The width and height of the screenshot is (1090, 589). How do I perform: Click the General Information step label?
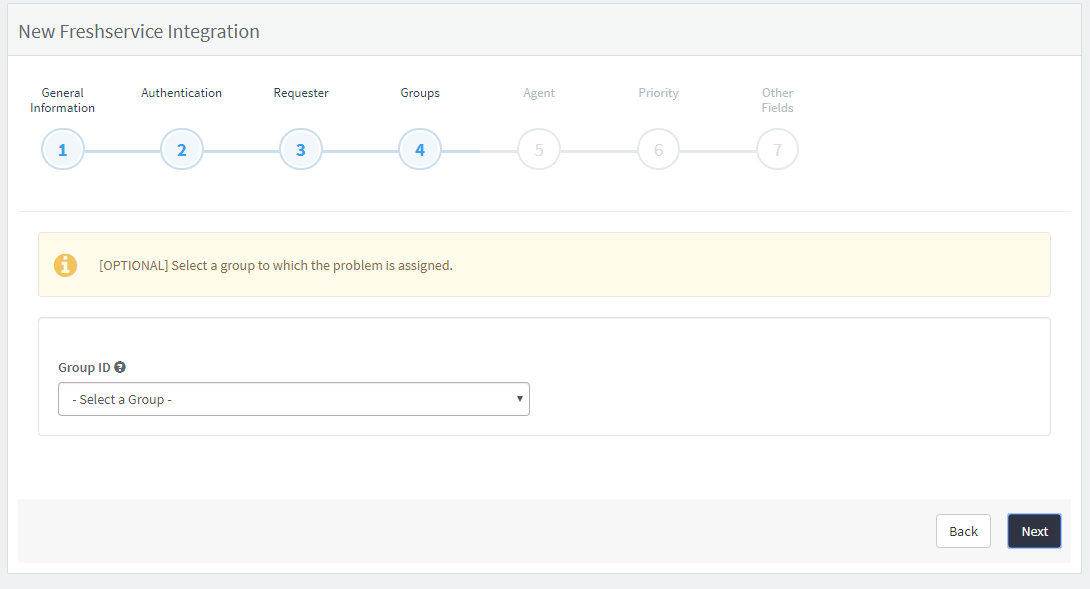63,100
